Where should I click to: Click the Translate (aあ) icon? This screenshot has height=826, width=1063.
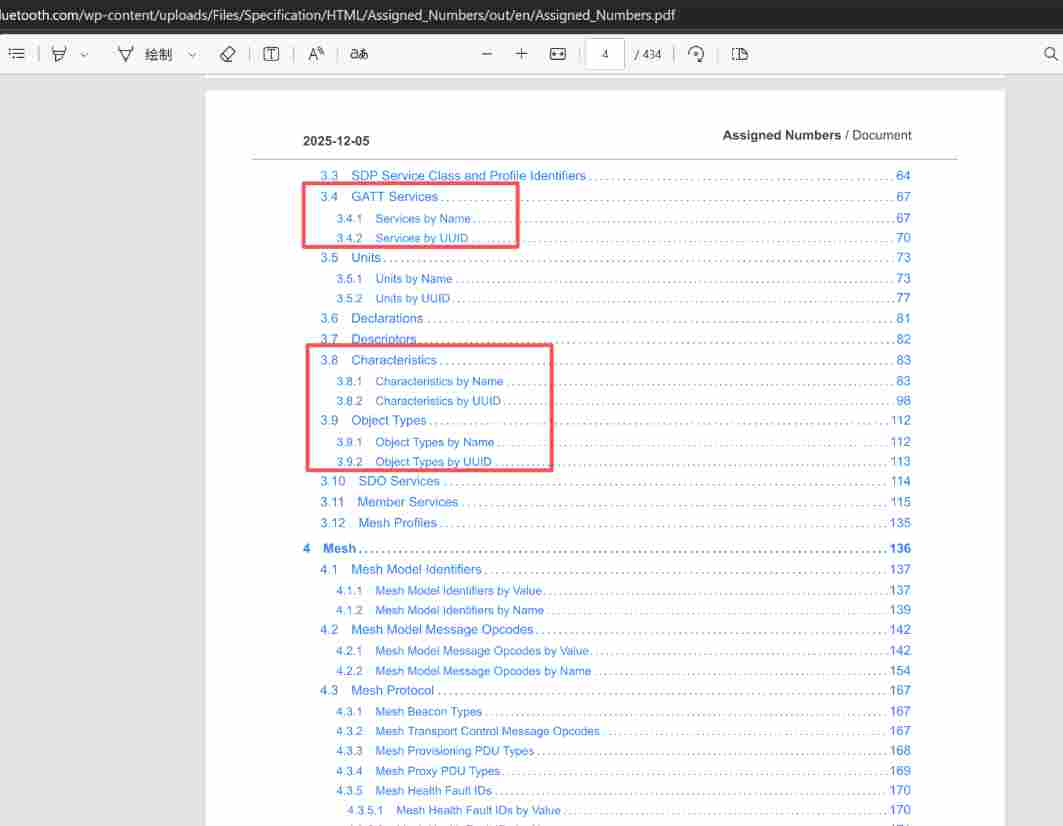pos(359,54)
